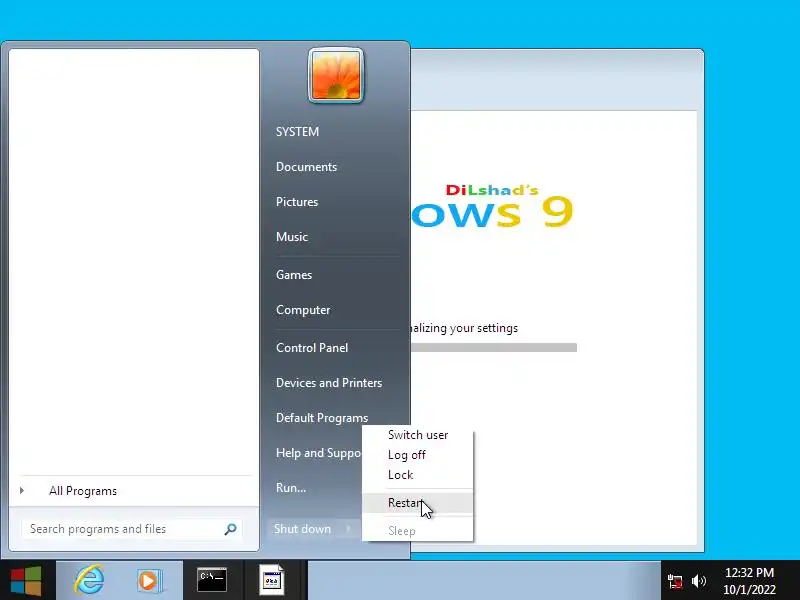Screen dimensions: 800x600
Task: Select Restart in power menu
Action: click(x=417, y=503)
